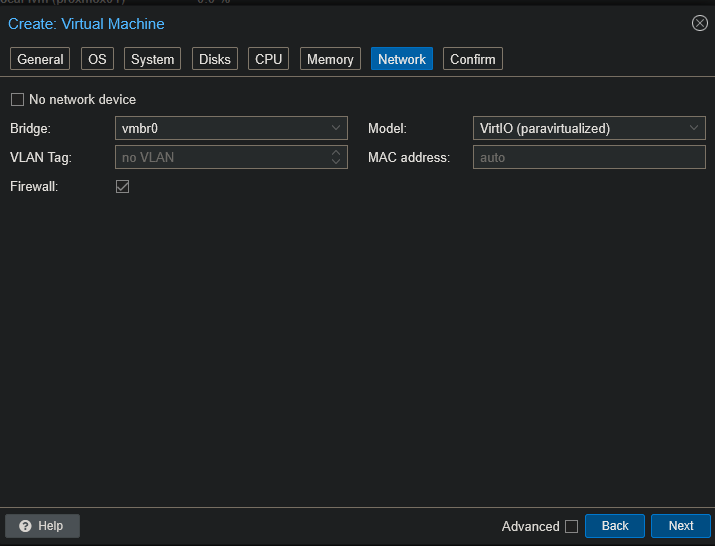Image resolution: width=715 pixels, height=546 pixels.
Task: Go to the System tab
Action: click(x=152, y=59)
